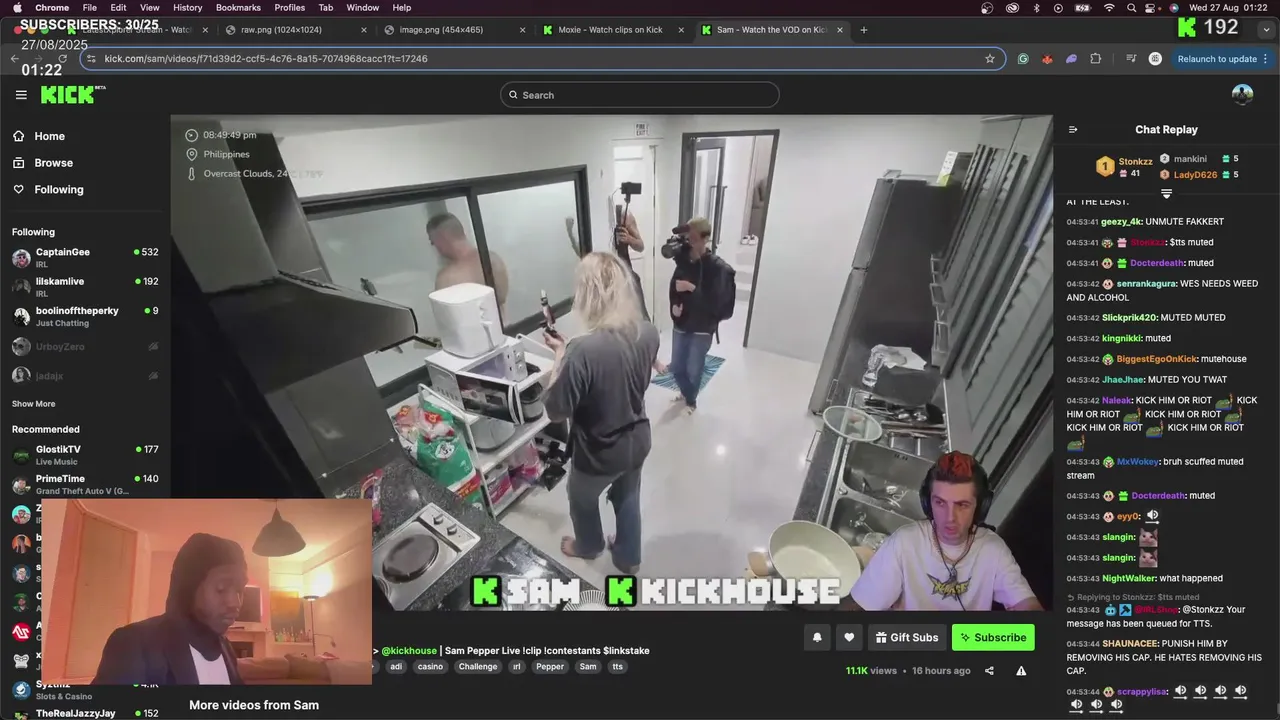This screenshot has width=1280, height=720.
Task: Click the Wi-Fi status icon
Action: click(1109, 7)
